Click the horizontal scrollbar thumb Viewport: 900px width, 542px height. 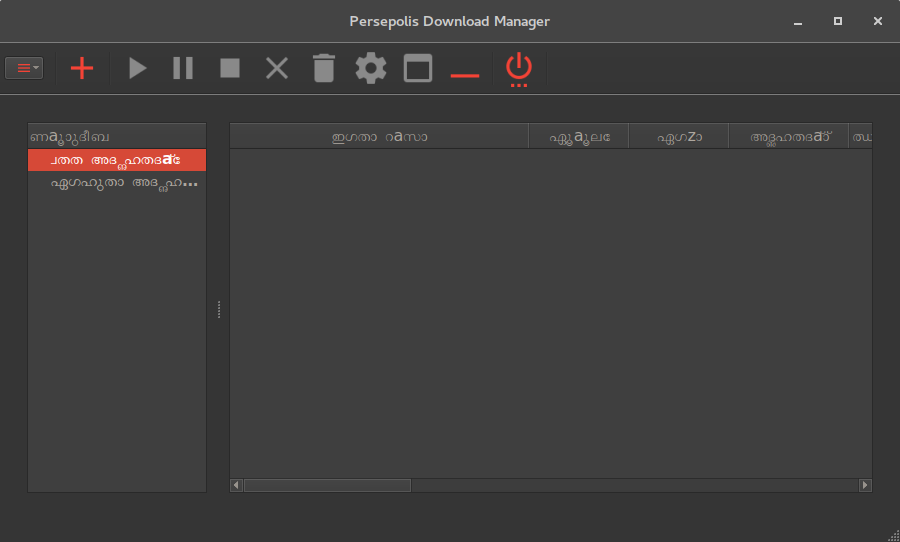327,485
